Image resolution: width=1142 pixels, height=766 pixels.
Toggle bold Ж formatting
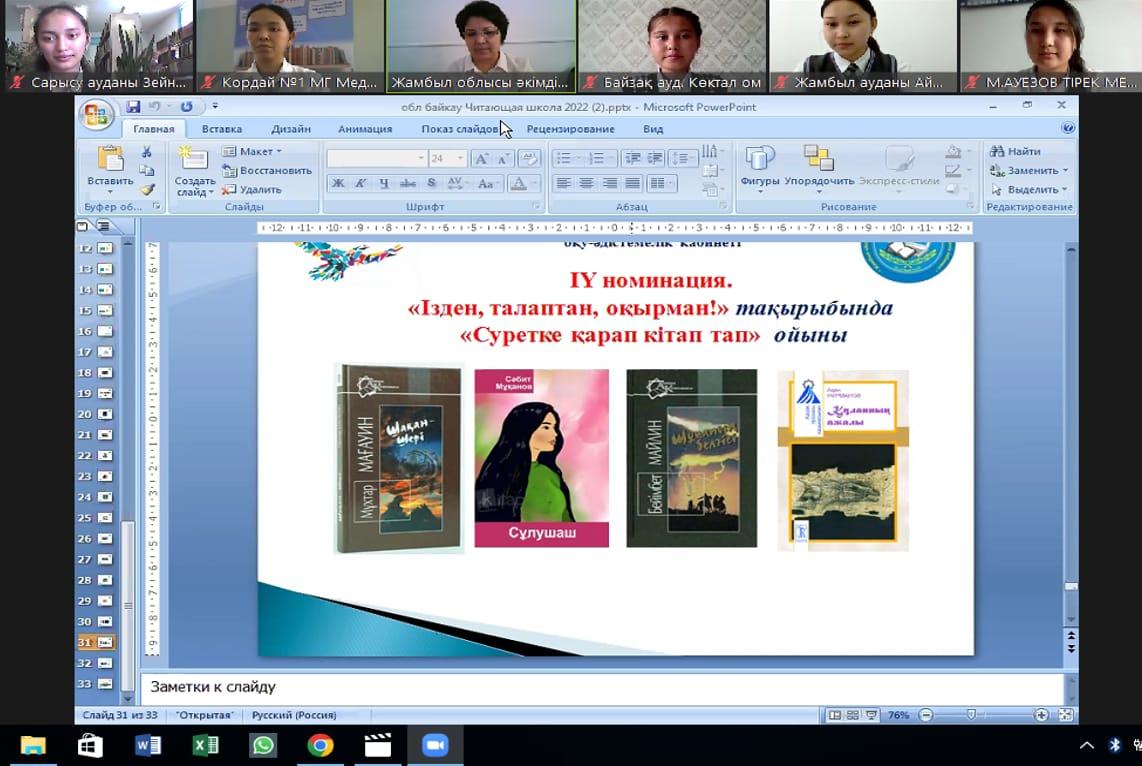pyautogui.click(x=338, y=183)
